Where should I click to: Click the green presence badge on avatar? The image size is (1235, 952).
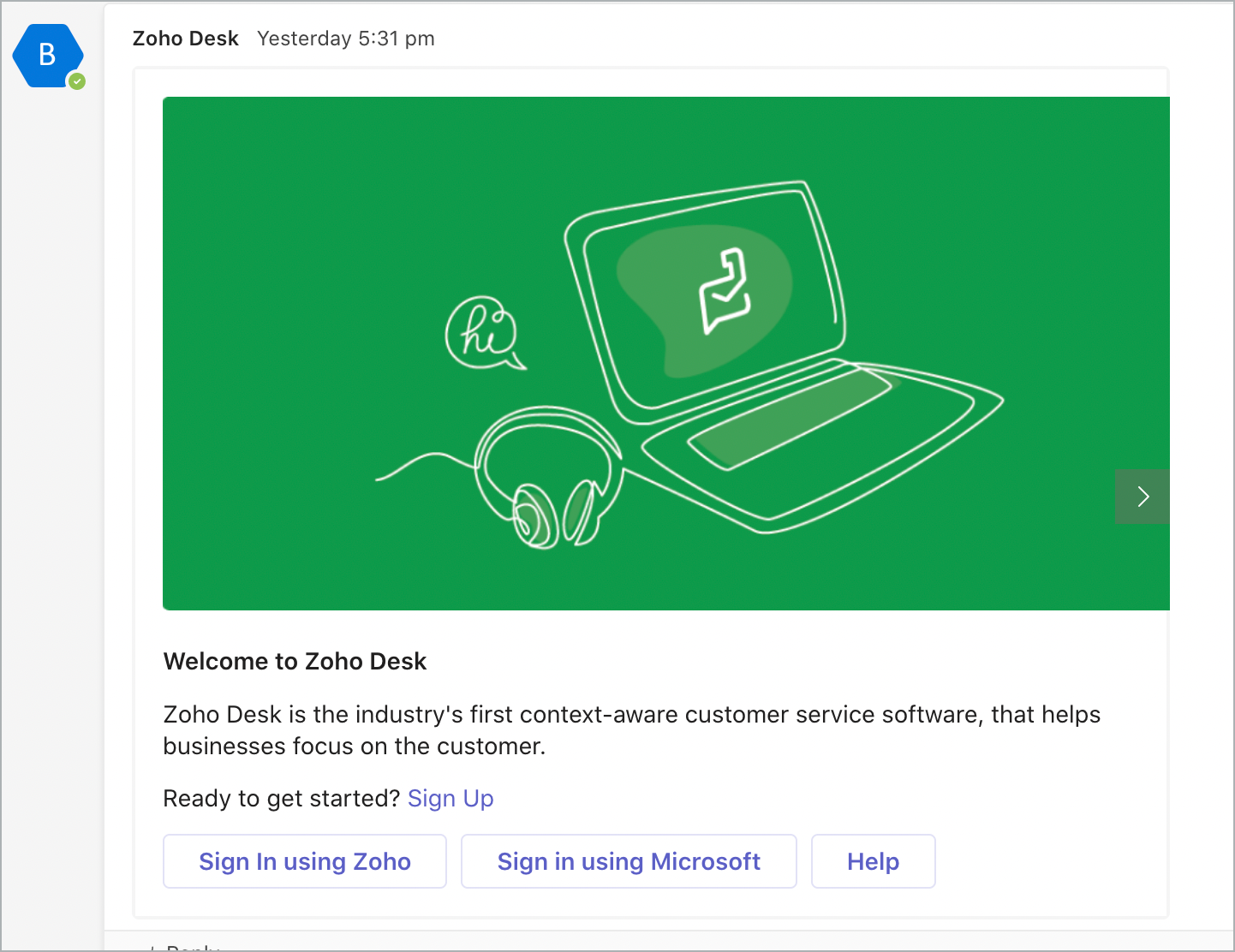coord(77,81)
